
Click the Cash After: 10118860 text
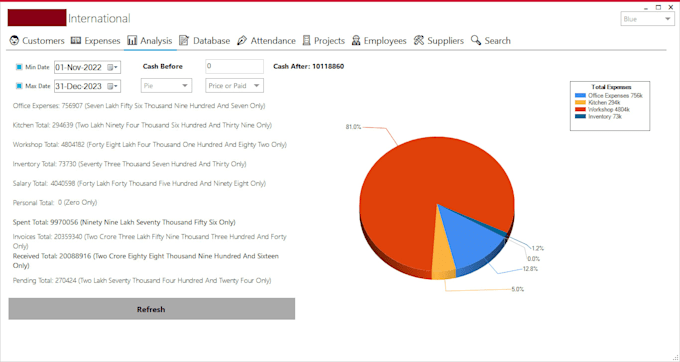coord(309,66)
